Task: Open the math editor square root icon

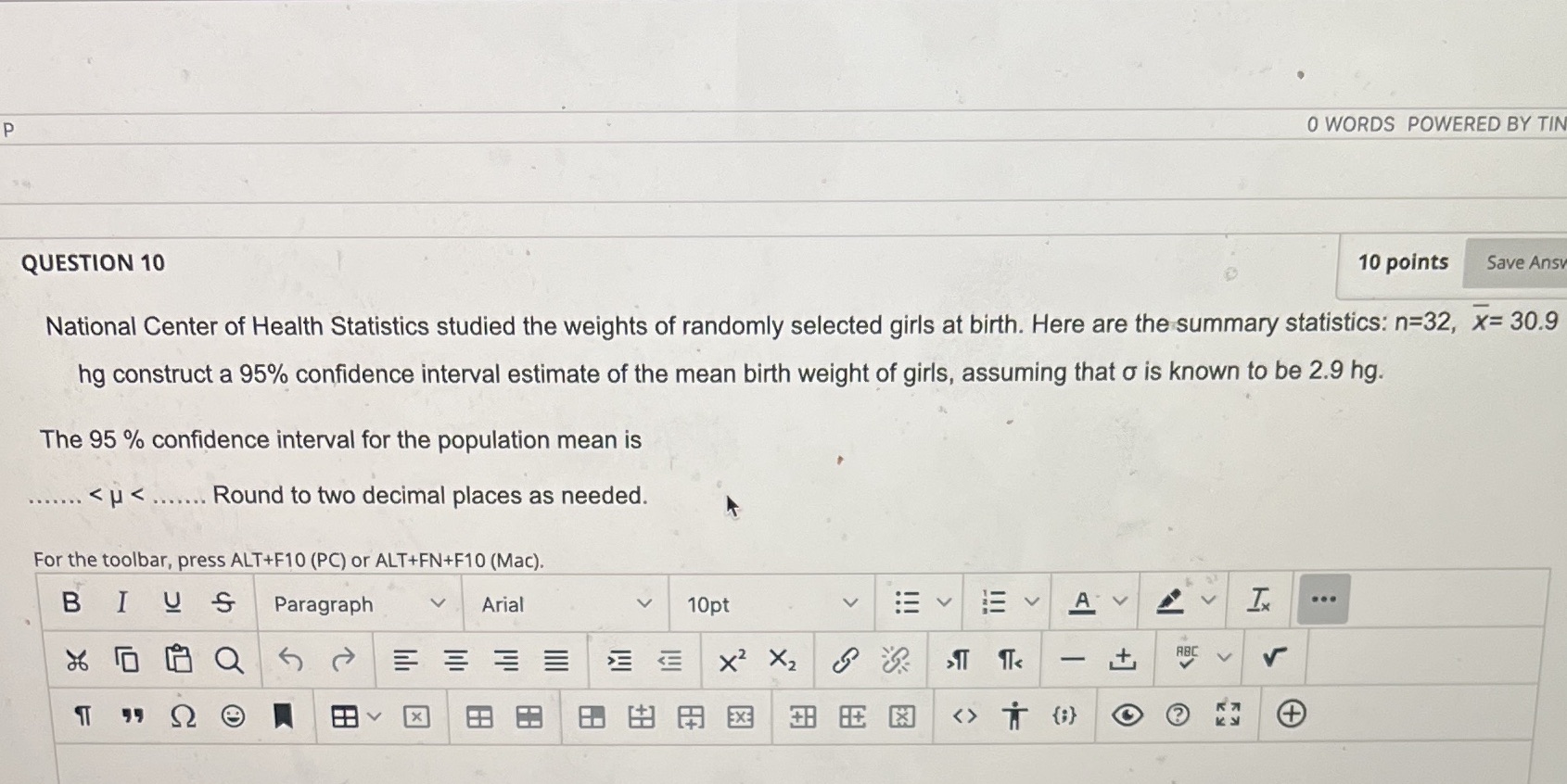Action: [x=1275, y=657]
